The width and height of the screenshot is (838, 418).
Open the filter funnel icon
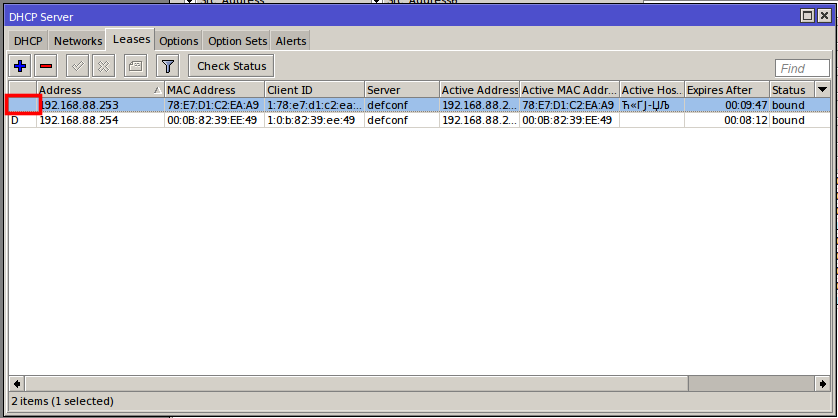pos(168,66)
